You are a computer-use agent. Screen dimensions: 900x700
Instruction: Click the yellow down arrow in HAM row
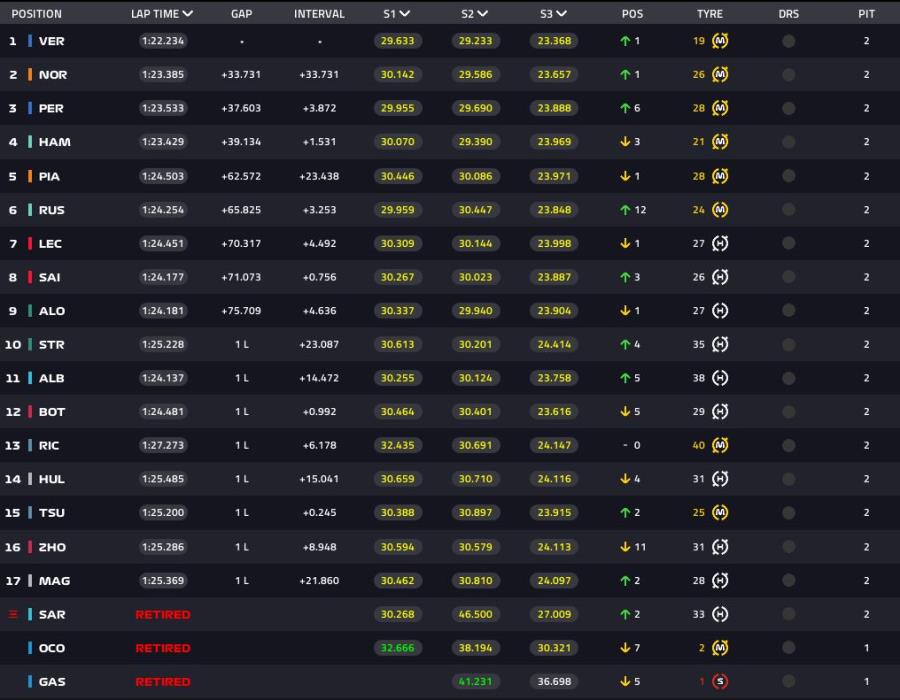[x=625, y=142]
